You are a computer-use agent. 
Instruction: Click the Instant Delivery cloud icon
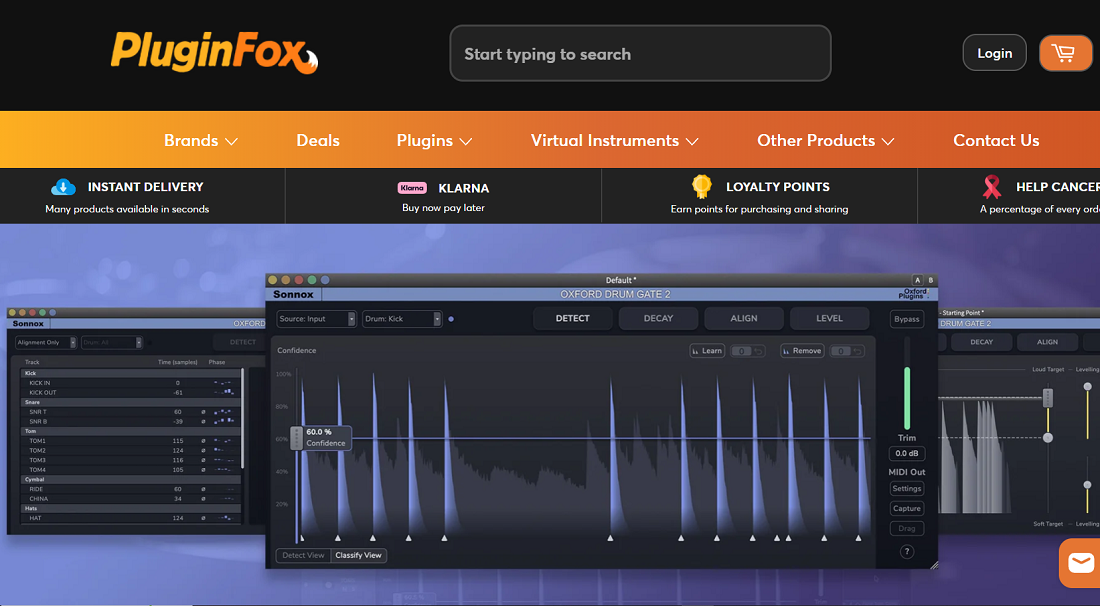pyautogui.click(x=64, y=187)
